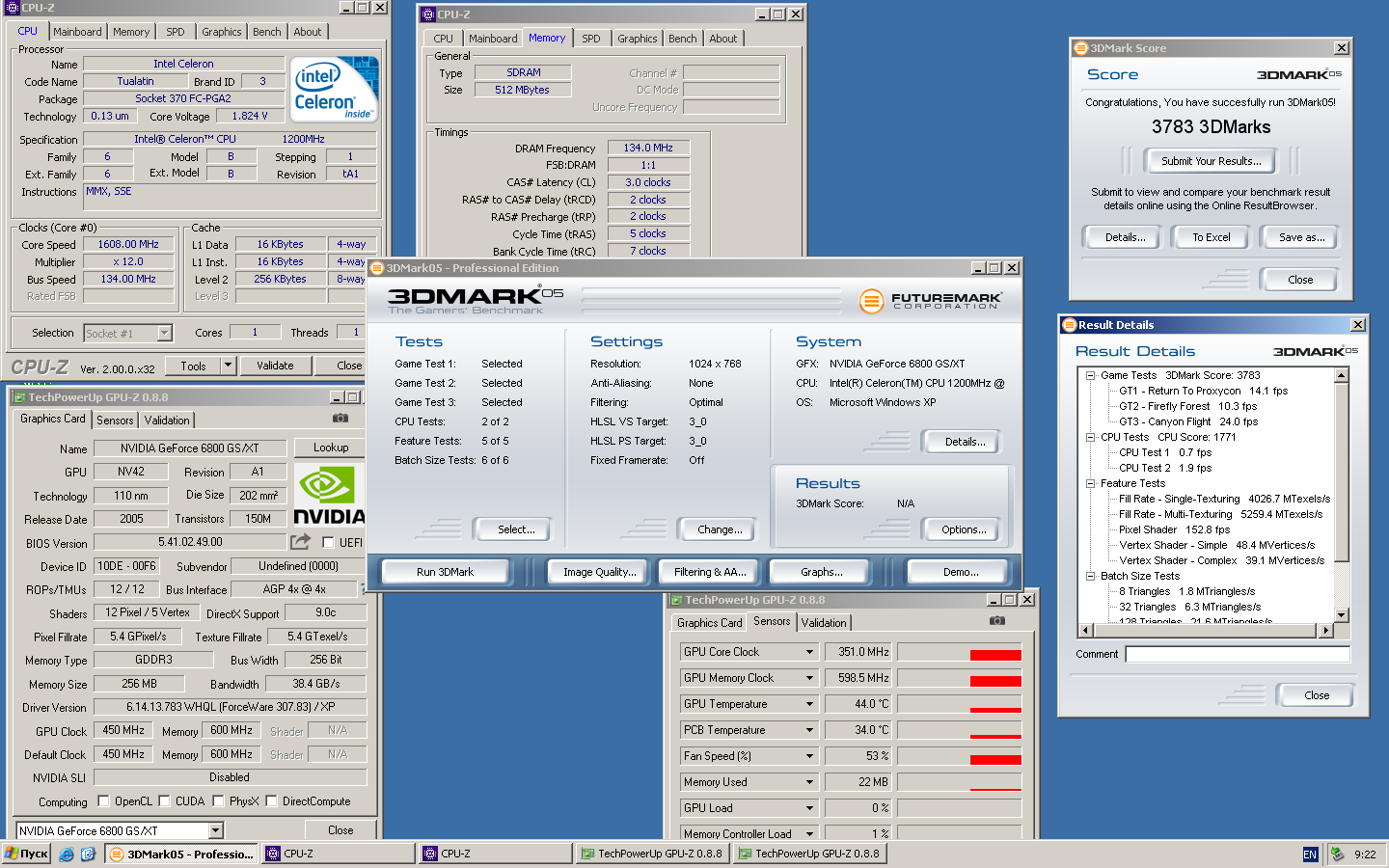Viewport: 1389px width, 868px height.
Task: Collapse the Feature Tests tree node
Action: tap(1091, 484)
